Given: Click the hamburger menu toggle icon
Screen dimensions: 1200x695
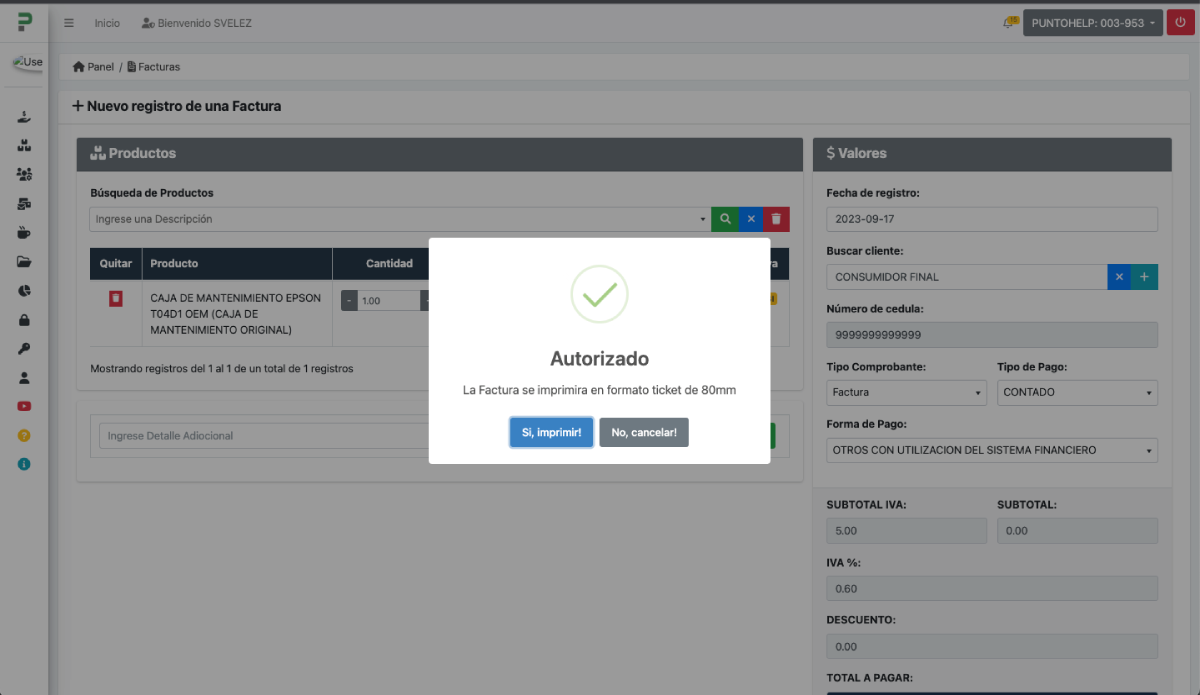Looking at the screenshot, I should tap(69, 23).
